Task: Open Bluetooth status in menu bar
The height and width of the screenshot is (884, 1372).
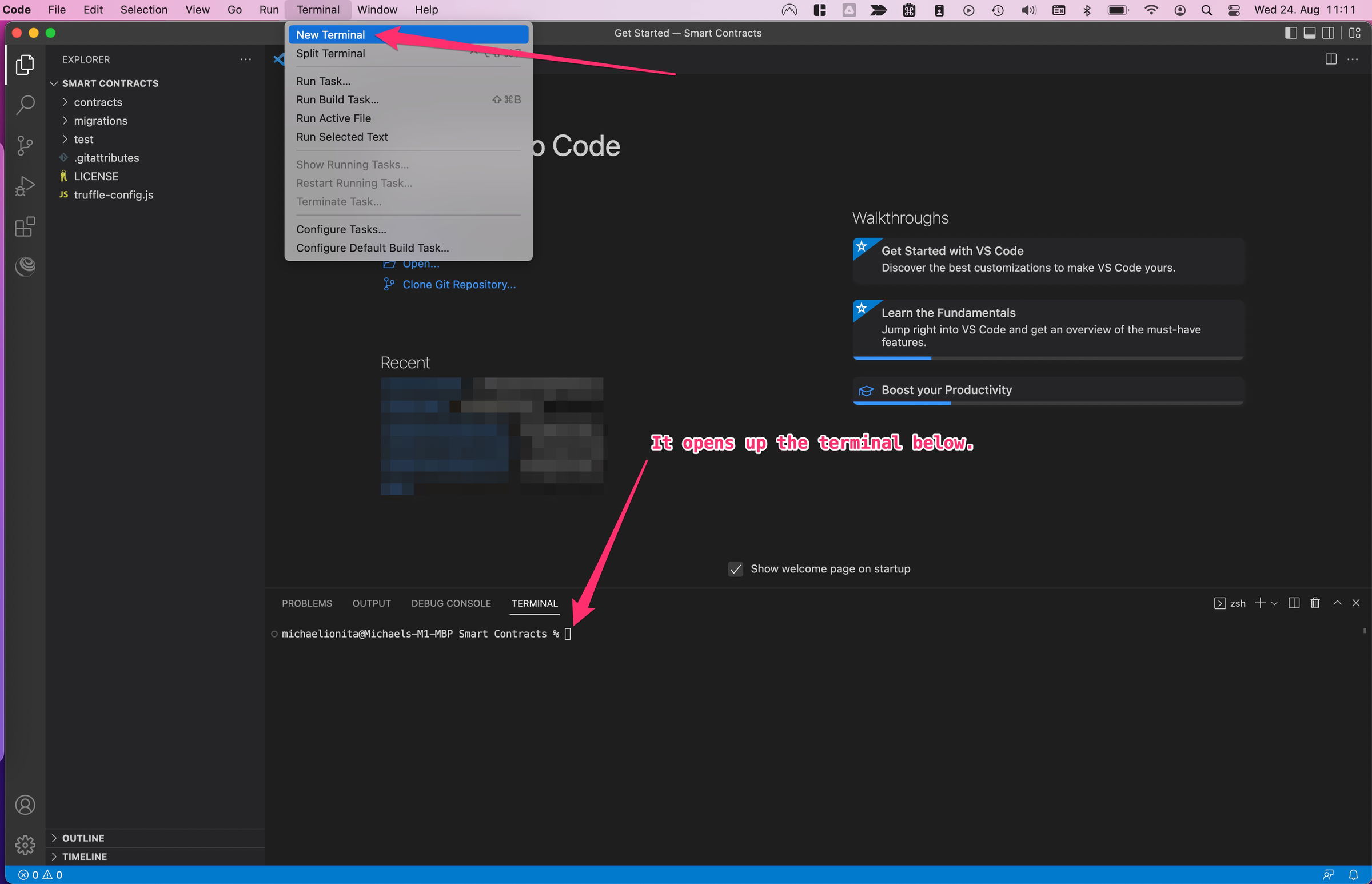Action: (1087, 10)
